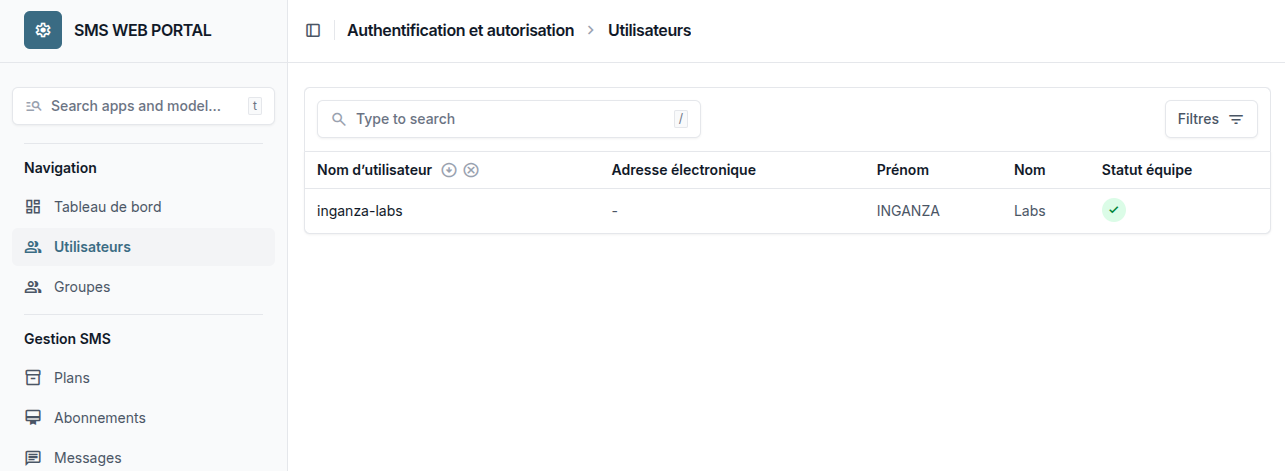Sort by the Prénom column header
Screen dimensions: 1285x471
[x=903, y=170]
